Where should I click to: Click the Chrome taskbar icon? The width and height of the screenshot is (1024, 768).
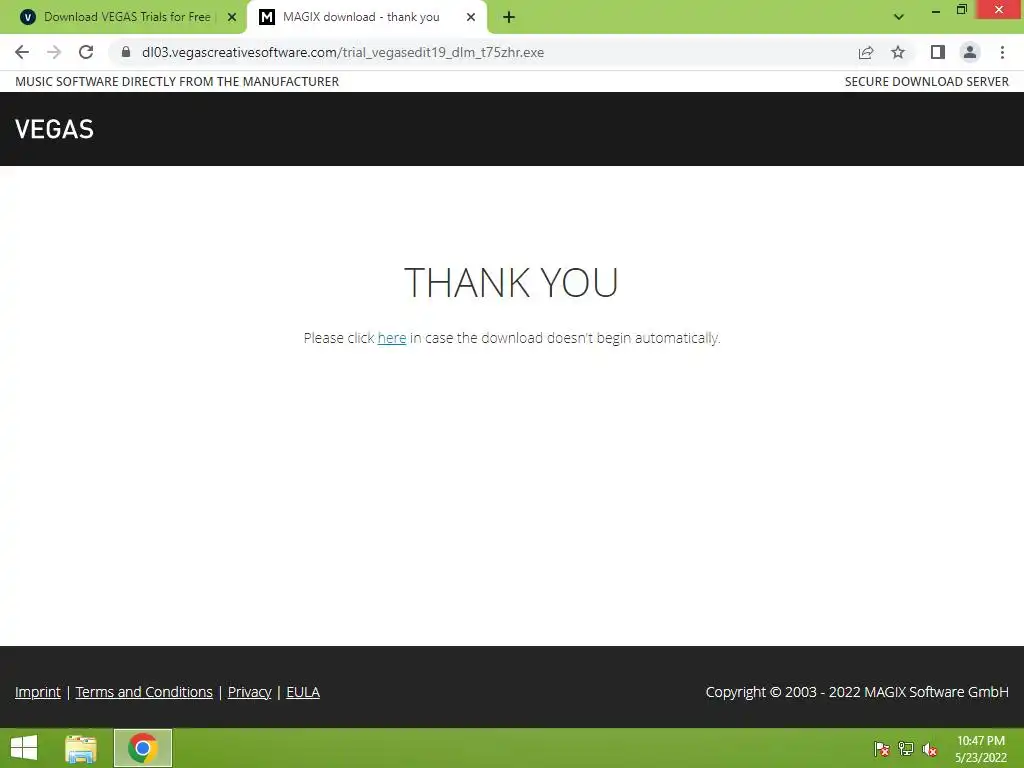pos(143,748)
